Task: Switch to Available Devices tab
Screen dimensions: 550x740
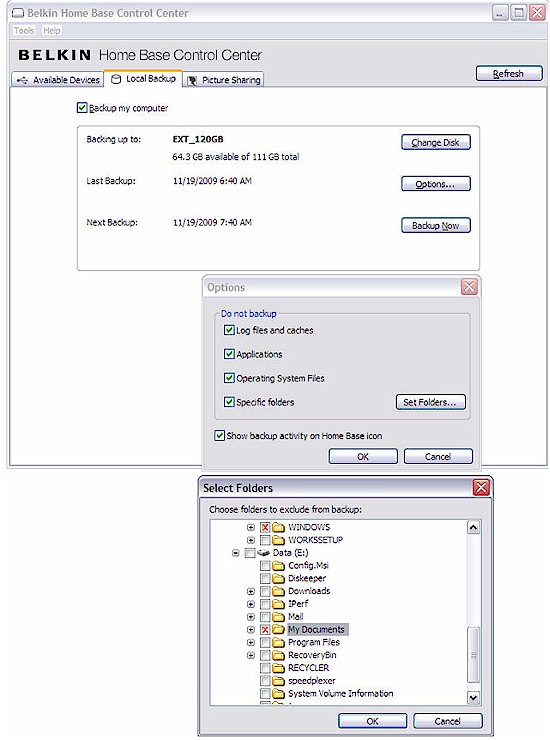Action: (x=58, y=80)
